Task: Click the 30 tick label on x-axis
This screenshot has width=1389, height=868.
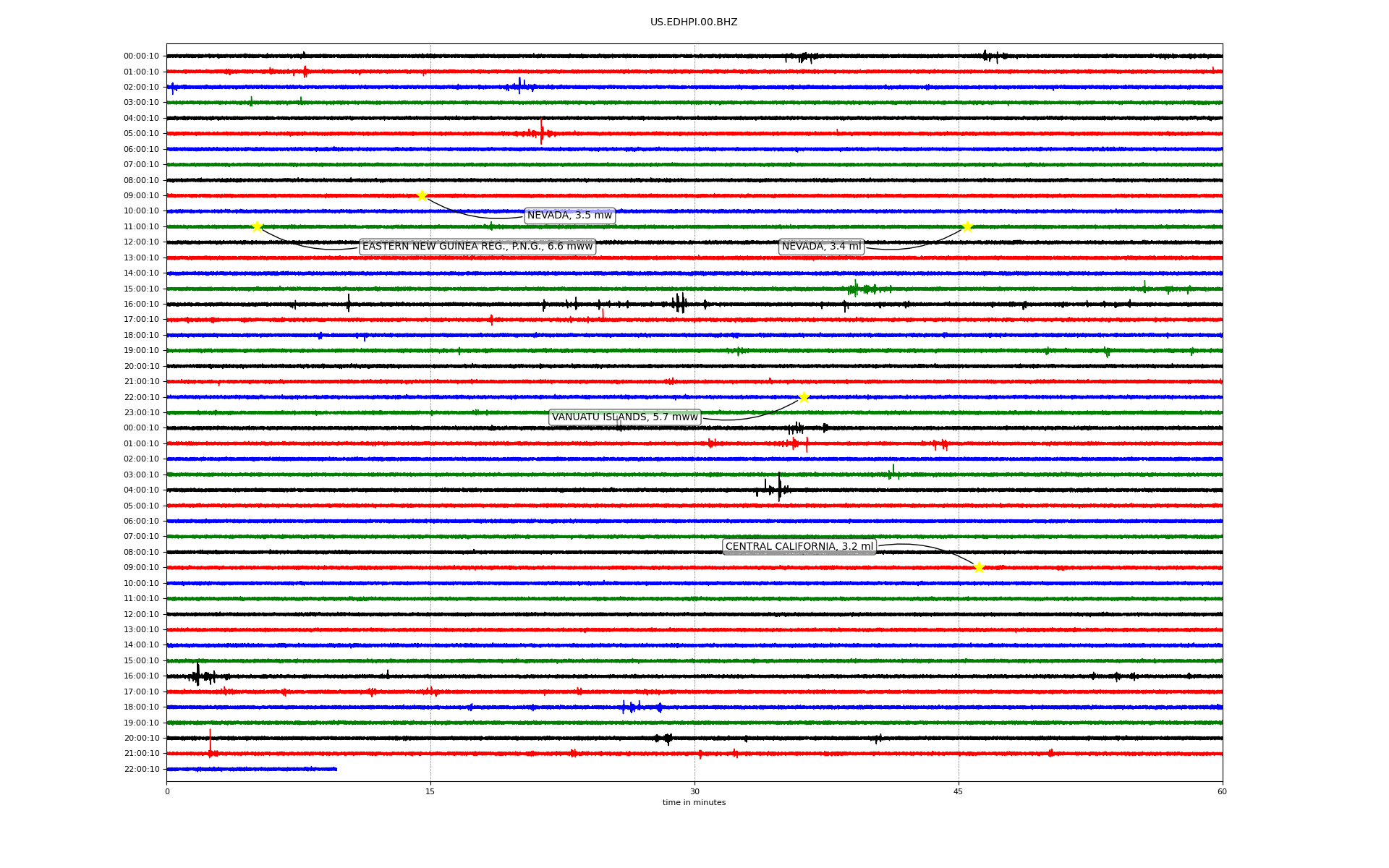Action: pyautogui.click(x=694, y=791)
